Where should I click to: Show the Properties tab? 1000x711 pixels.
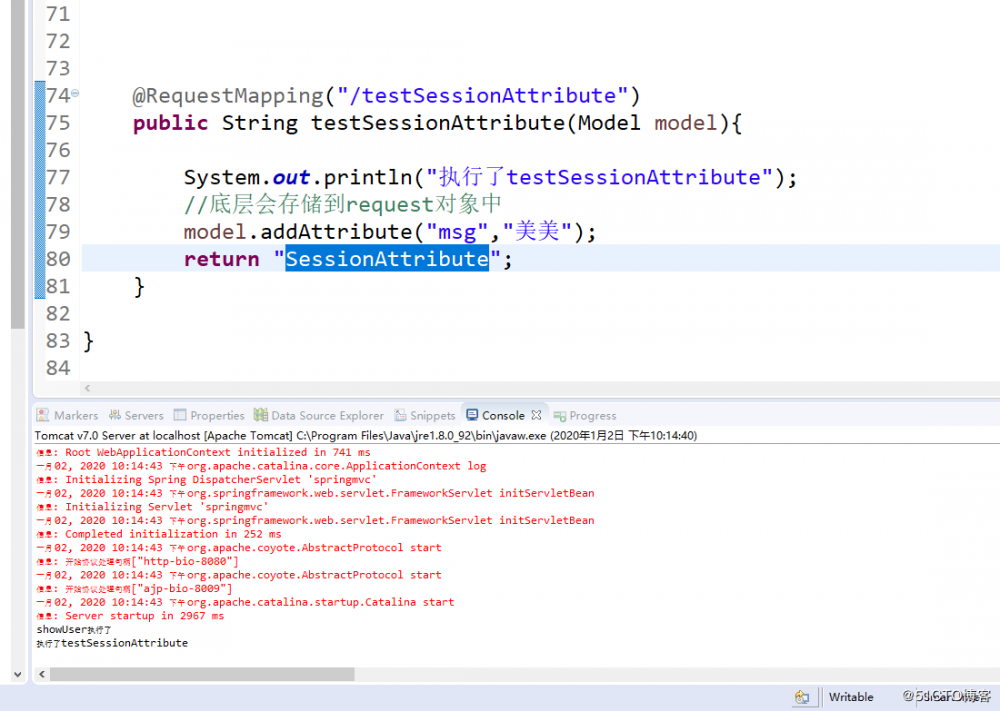coord(209,415)
